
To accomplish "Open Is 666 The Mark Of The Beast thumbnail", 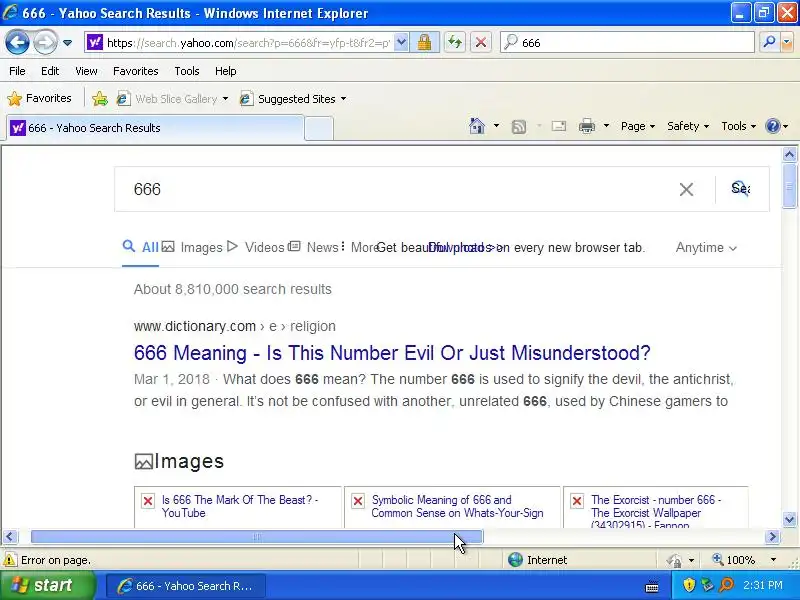I will pyautogui.click(x=237, y=507).
